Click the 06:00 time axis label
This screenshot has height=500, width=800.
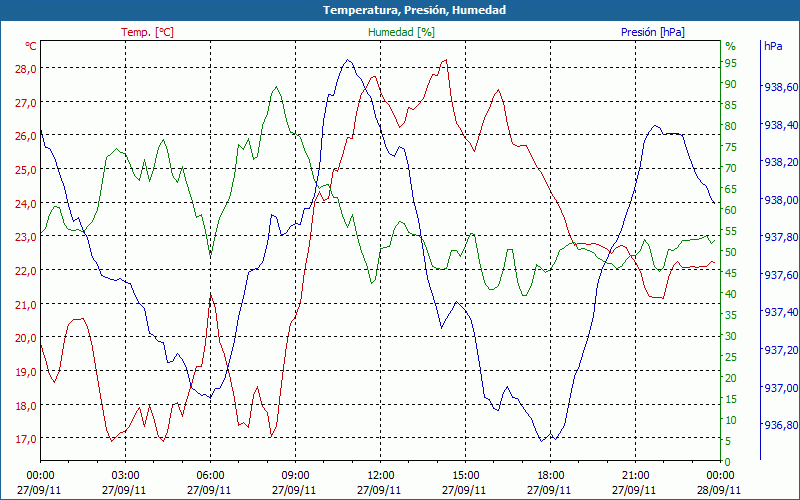tap(210, 476)
